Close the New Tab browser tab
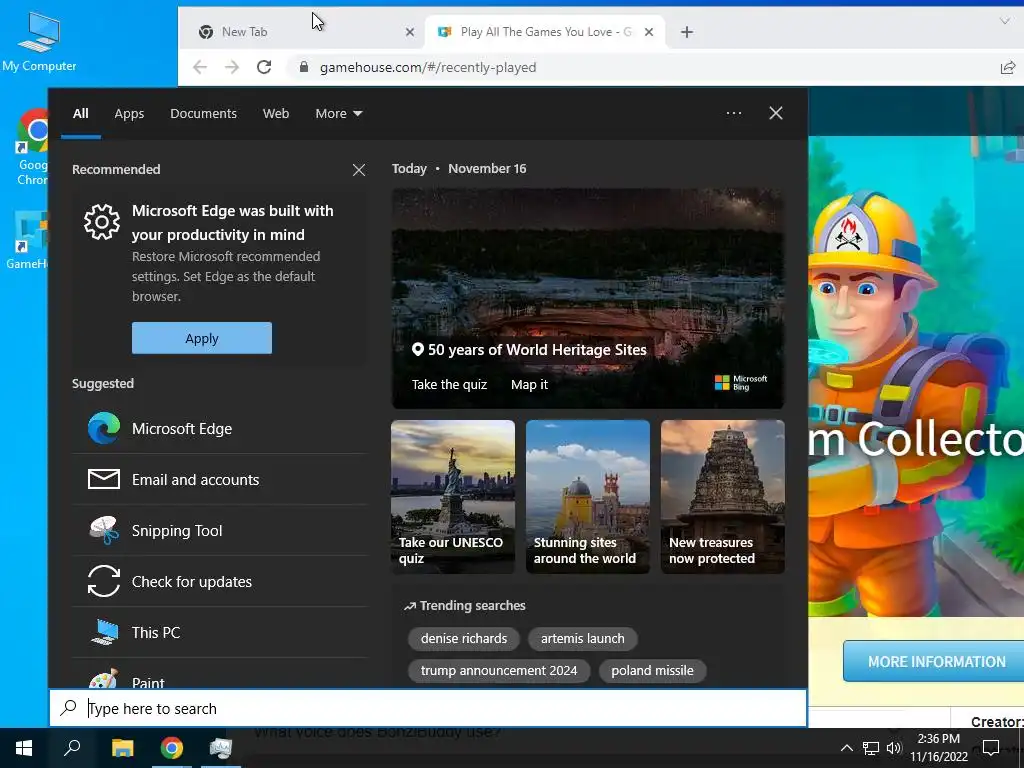 pos(409,32)
